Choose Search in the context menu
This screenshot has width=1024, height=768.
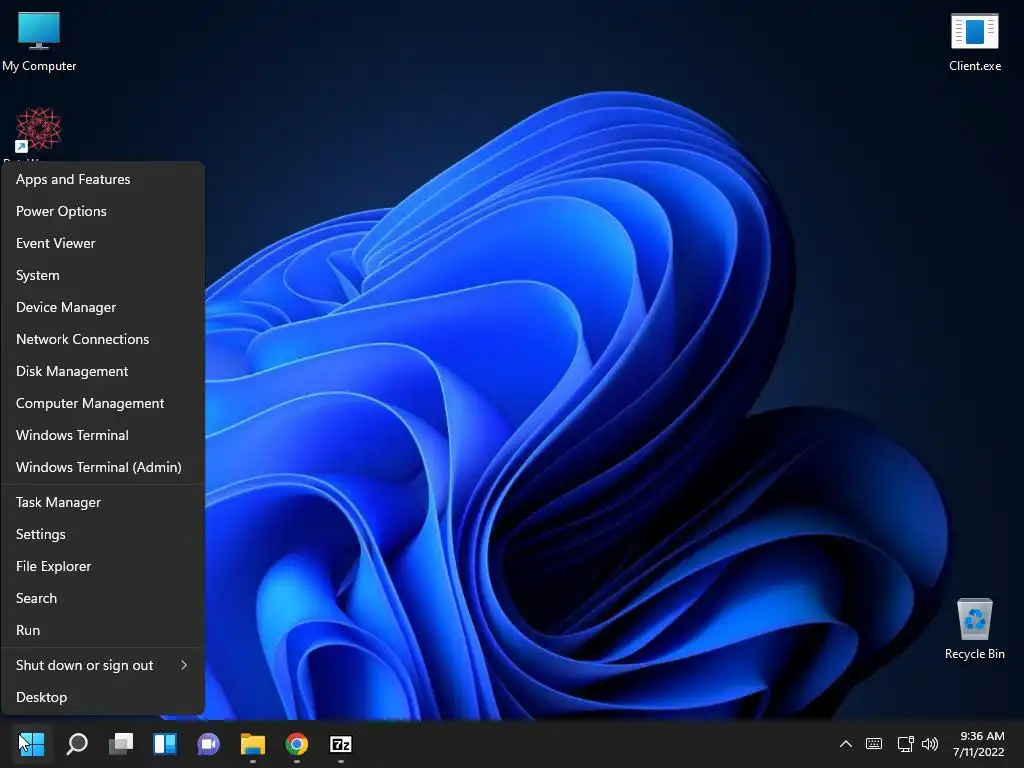pyautogui.click(x=103, y=598)
